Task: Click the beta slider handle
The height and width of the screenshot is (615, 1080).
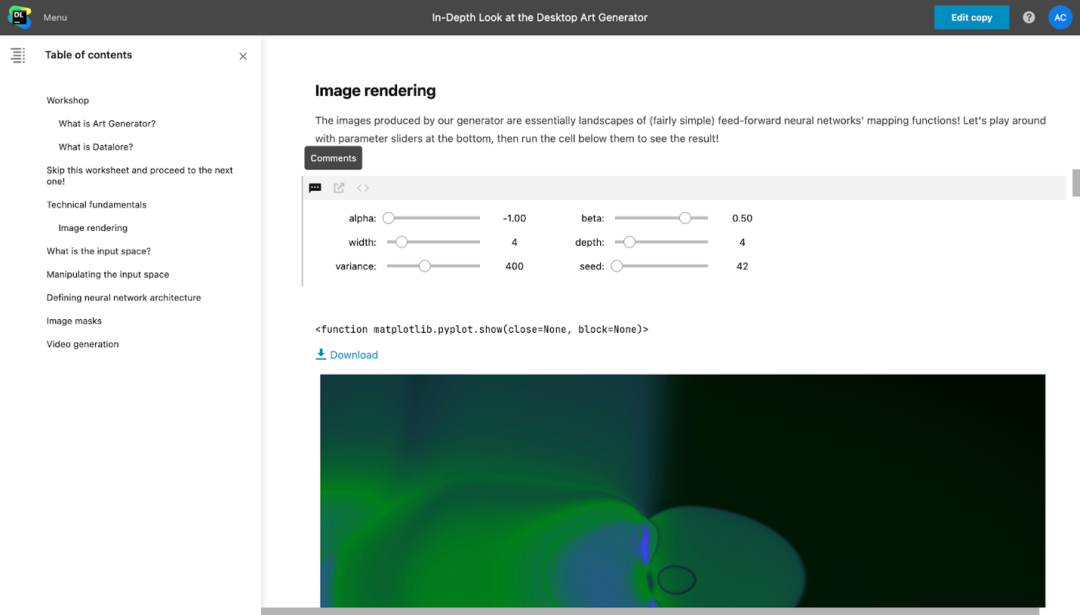Action: click(x=685, y=218)
